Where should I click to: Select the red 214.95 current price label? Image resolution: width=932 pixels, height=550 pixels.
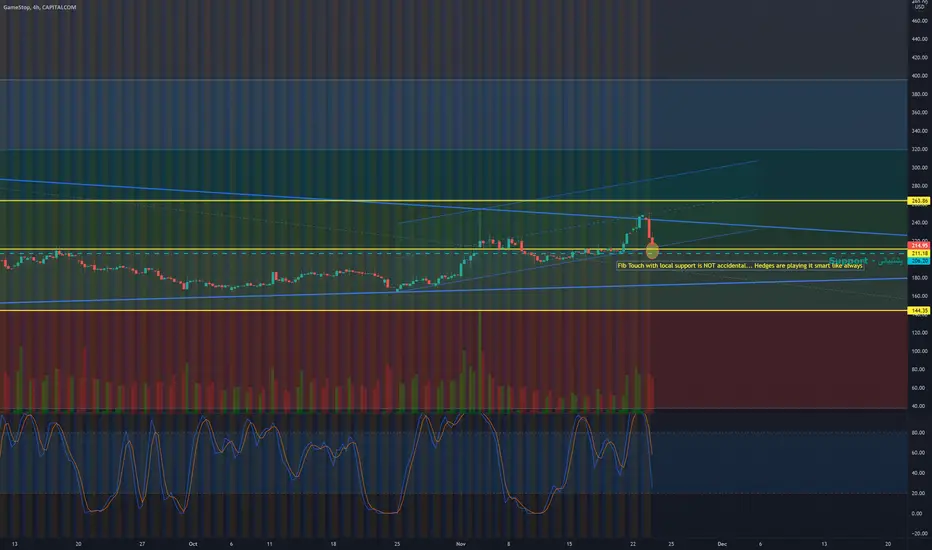(919, 246)
